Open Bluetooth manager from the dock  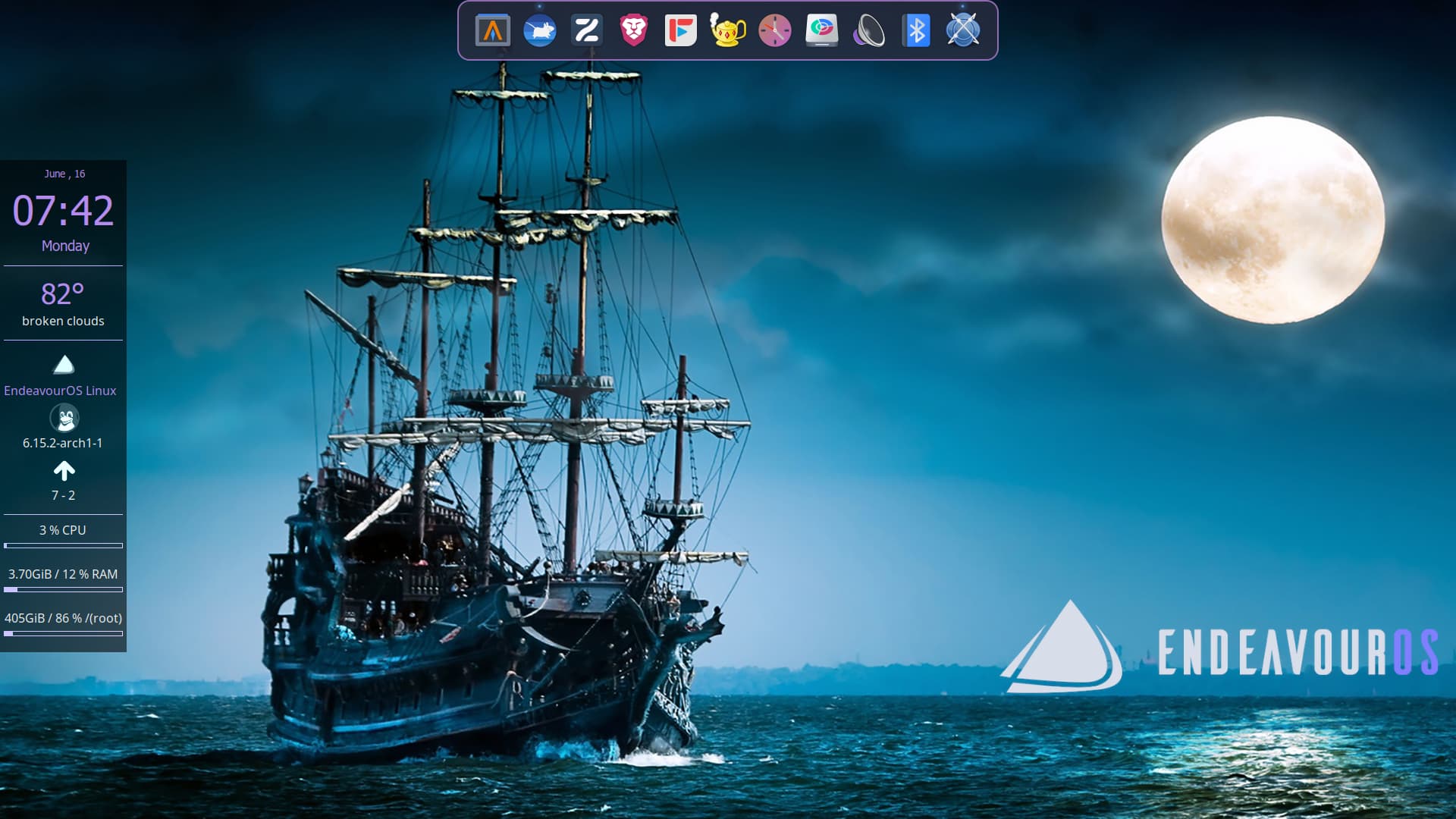coord(915,31)
